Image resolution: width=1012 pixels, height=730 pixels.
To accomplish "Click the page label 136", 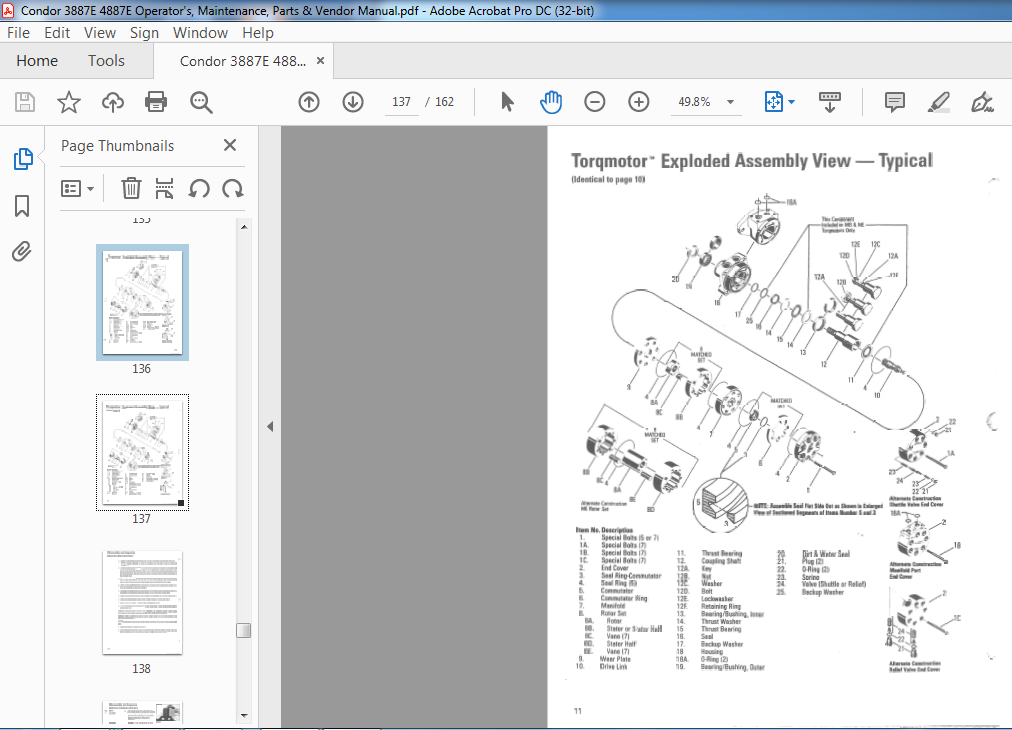I will coord(141,369).
